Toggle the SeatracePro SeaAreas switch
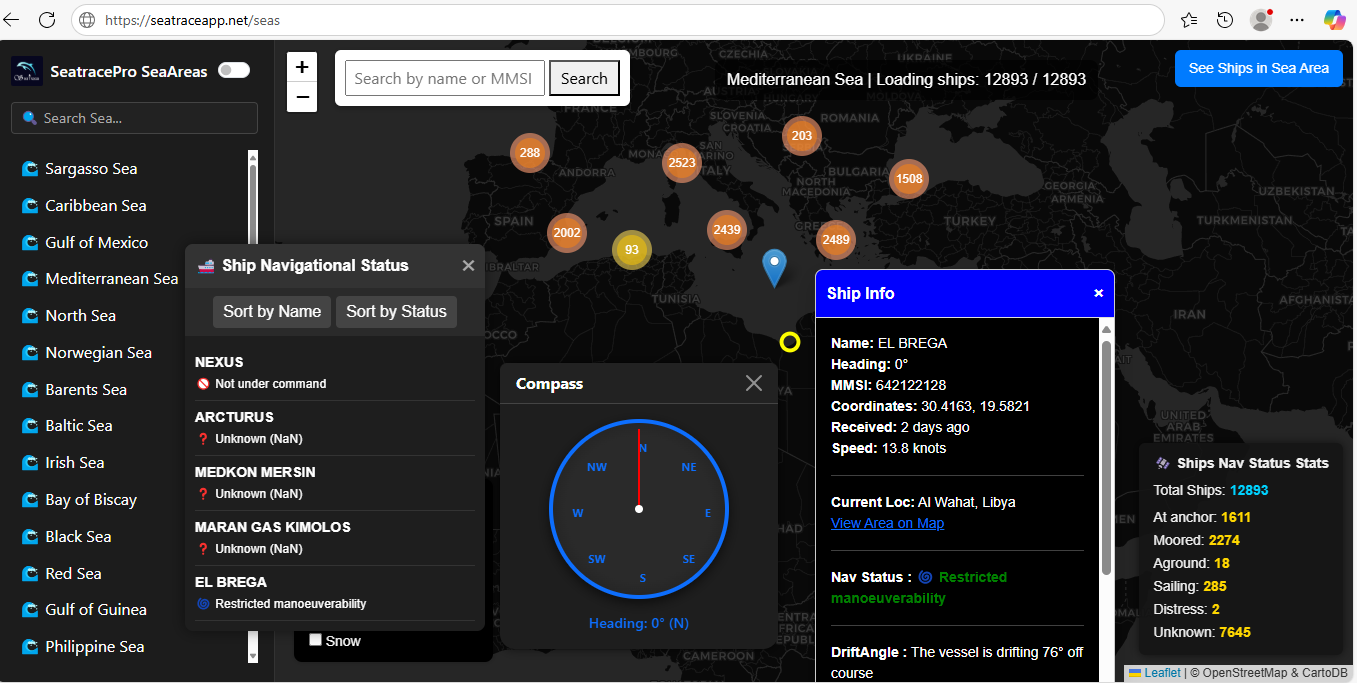Screen dimensions: 1357x683 (234, 70)
